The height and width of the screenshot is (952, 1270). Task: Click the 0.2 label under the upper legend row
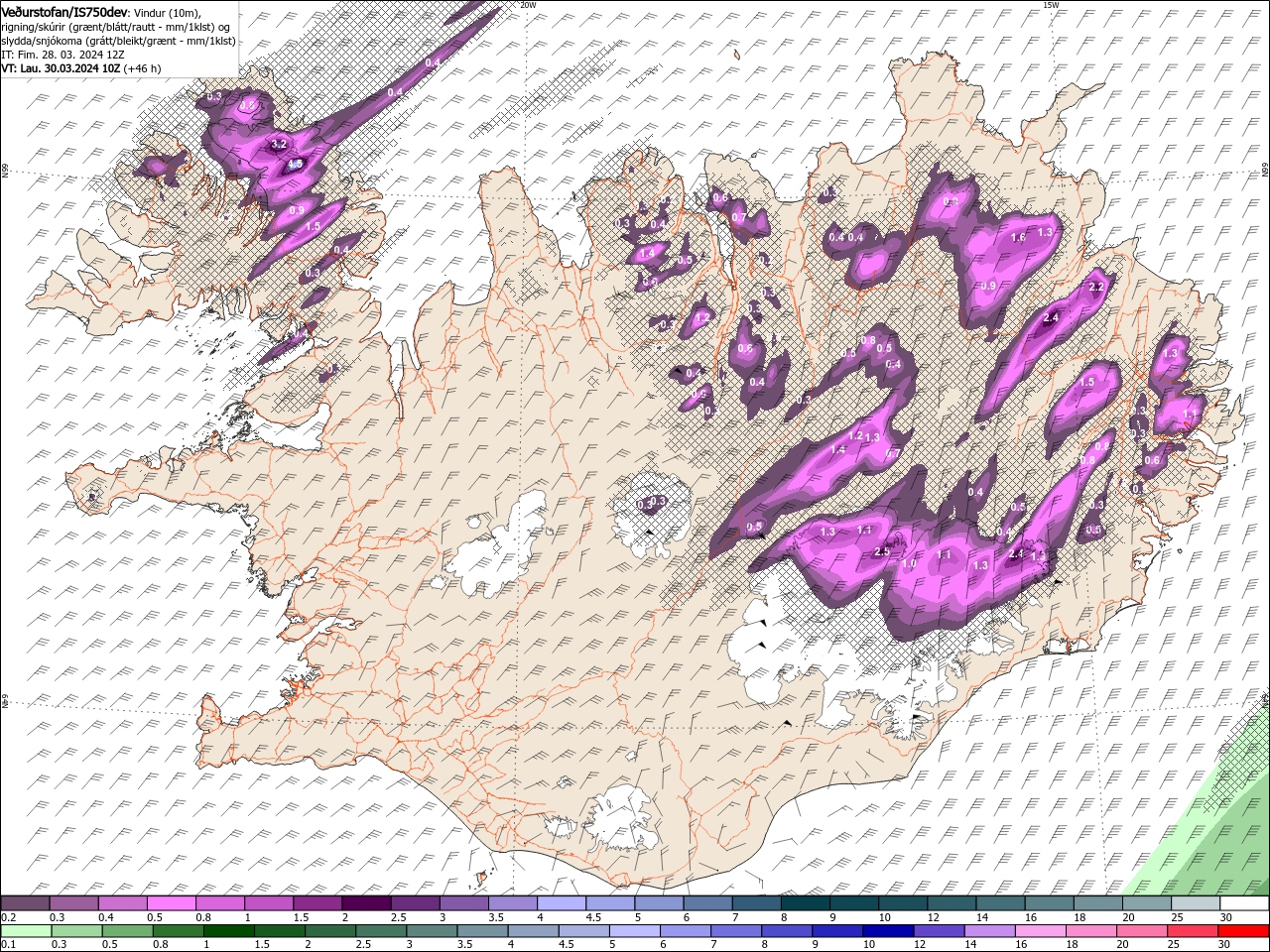tap(8, 917)
